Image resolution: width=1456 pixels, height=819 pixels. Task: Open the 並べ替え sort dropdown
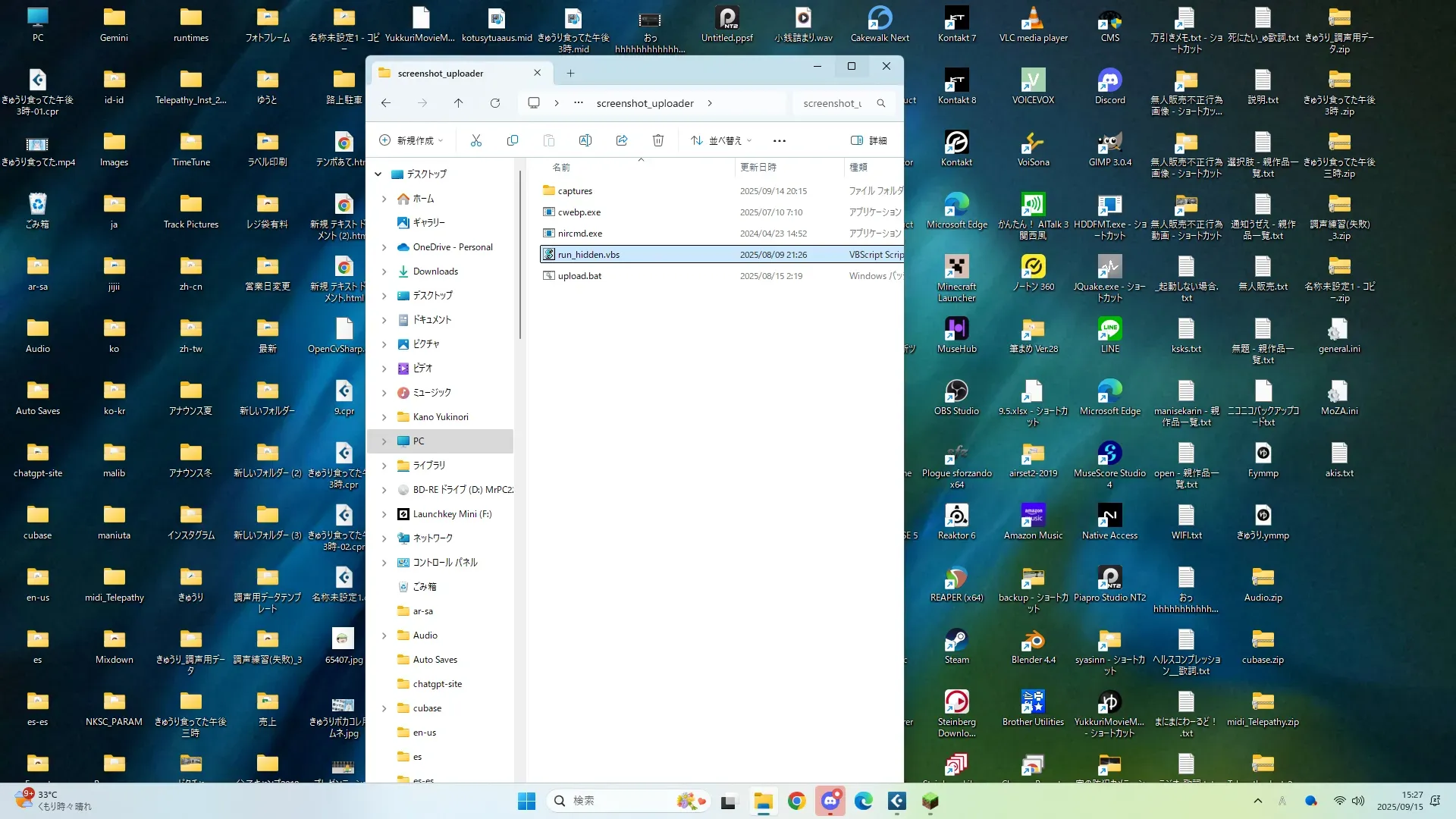(x=721, y=140)
